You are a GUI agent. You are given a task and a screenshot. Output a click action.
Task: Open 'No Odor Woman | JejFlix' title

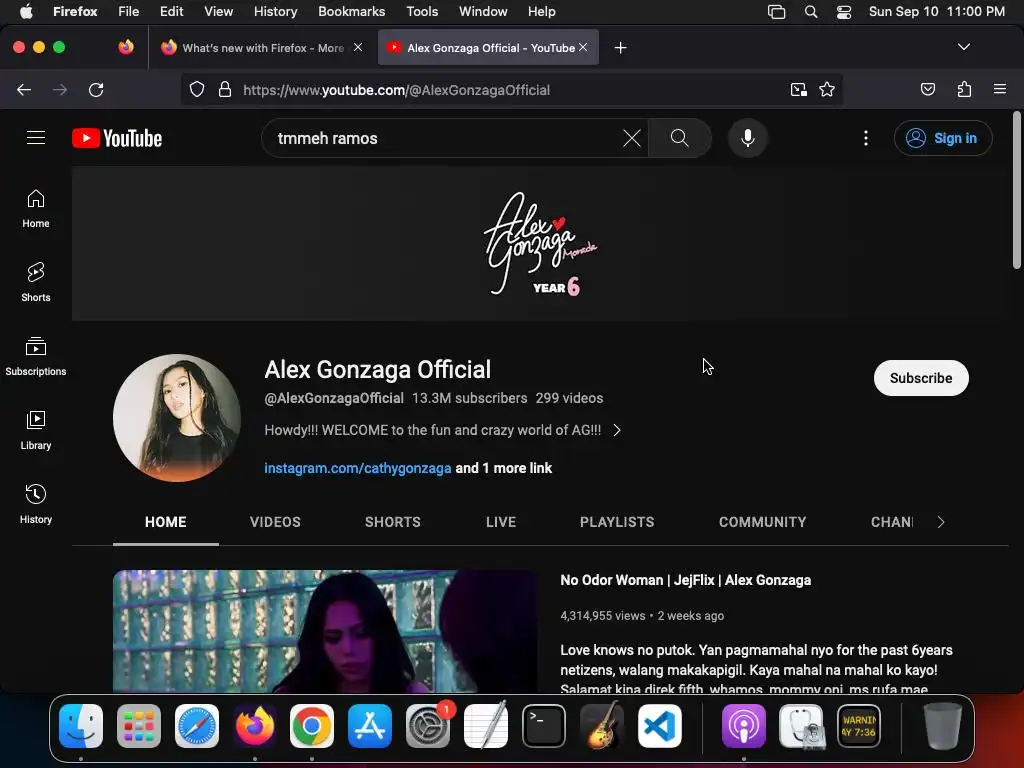point(686,580)
